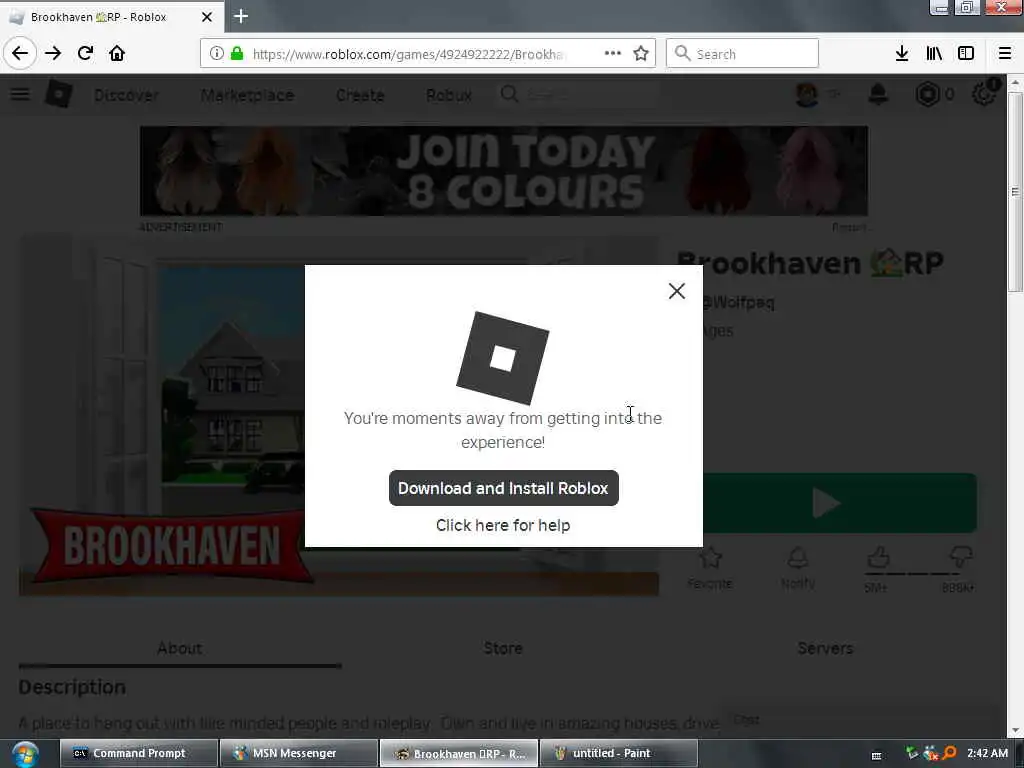Go forward to the next page
Image resolution: width=1024 pixels, height=768 pixels.
[53, 53]
